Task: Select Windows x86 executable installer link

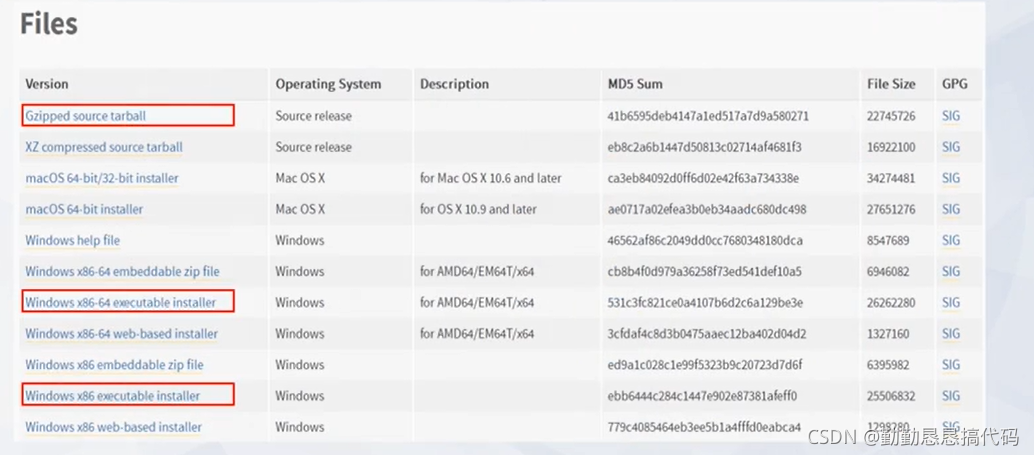Action: 113,396
